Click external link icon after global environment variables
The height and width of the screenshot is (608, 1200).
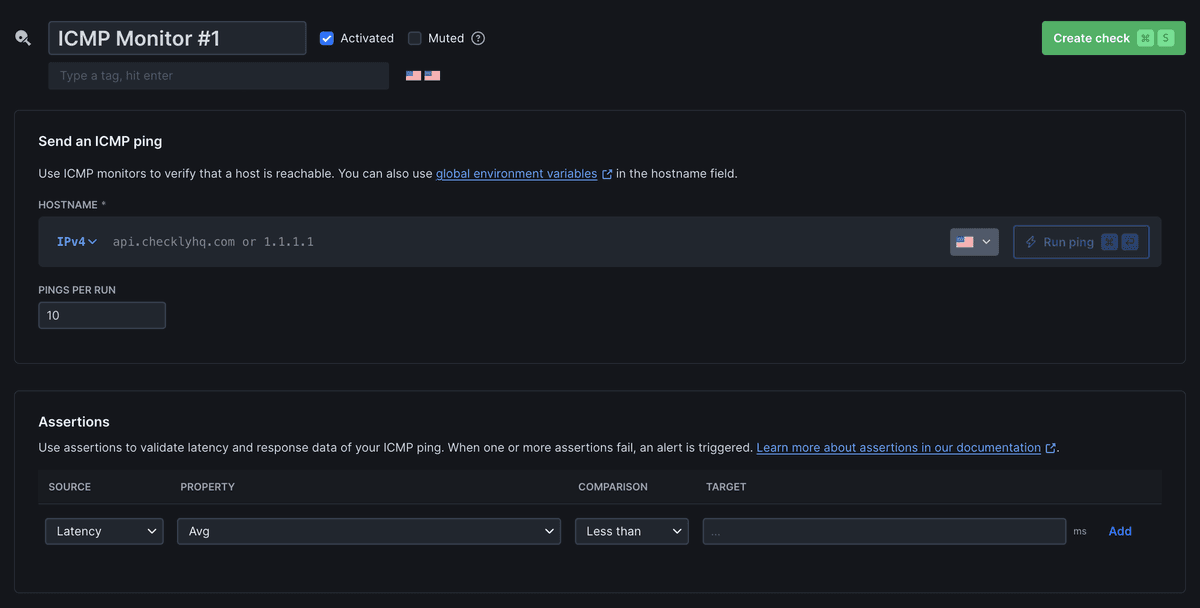pos(607,174)
